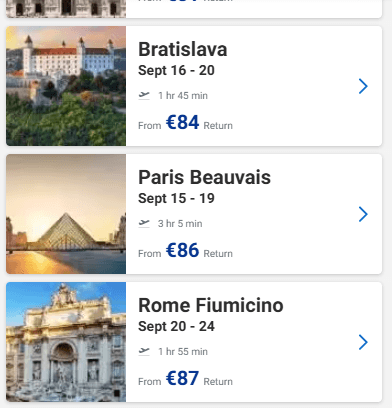
Task: Open Paris Beauvais deal chevron arrow
Action: pos(363,214)
